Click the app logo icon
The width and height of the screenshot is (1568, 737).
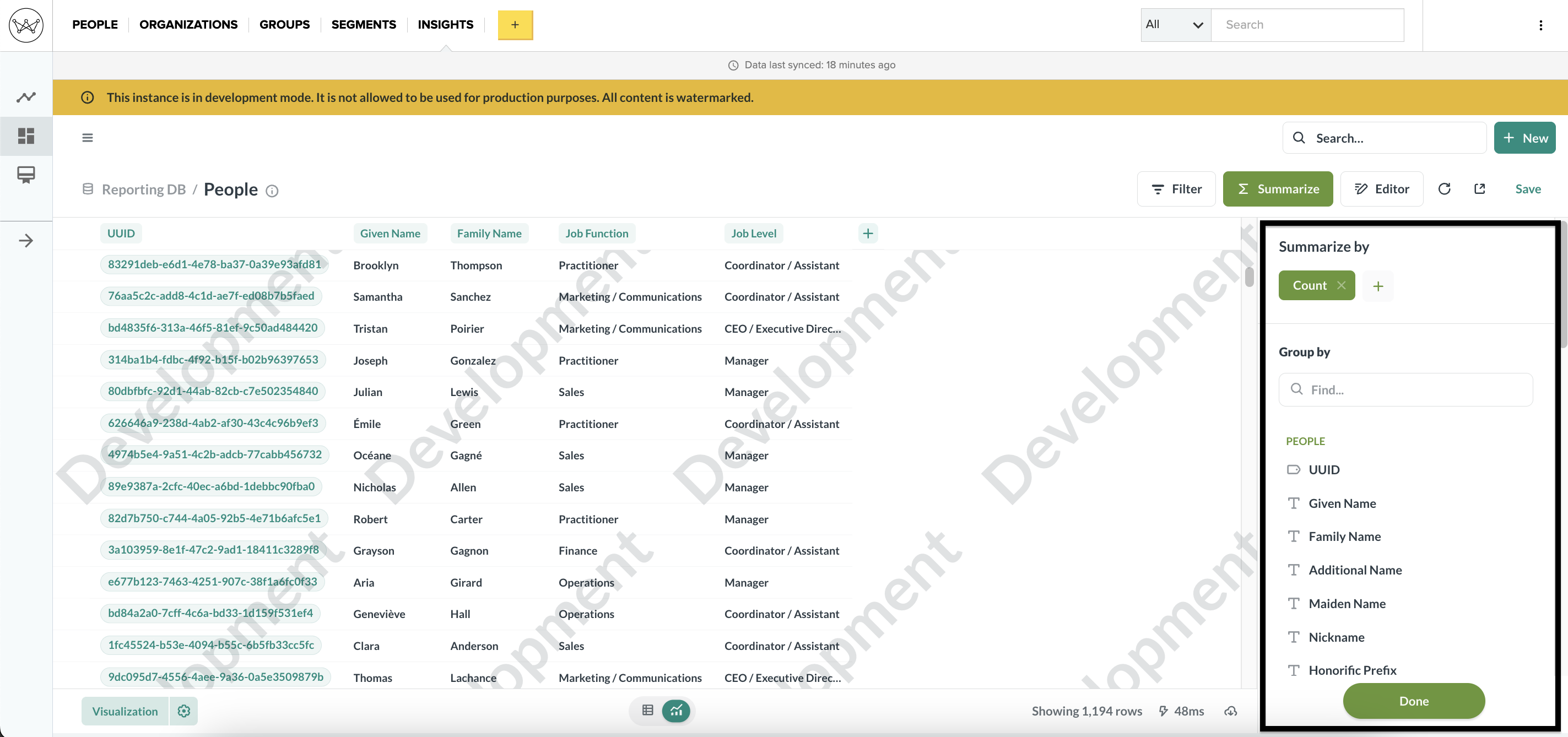click(26, 25)
